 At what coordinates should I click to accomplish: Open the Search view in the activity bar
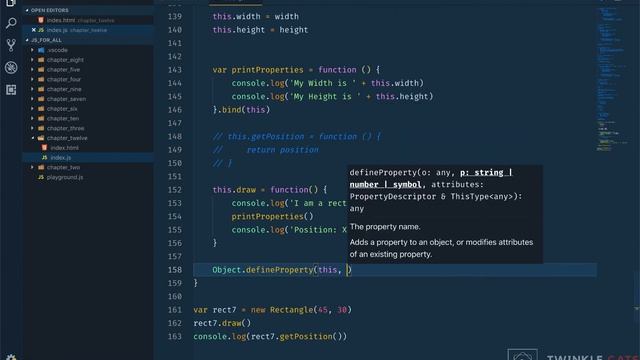tap(11, 23)
